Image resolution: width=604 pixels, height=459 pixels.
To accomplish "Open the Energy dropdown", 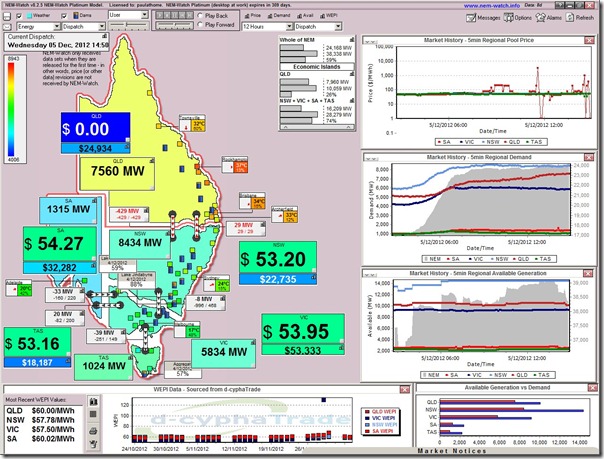I will point(39,27).
